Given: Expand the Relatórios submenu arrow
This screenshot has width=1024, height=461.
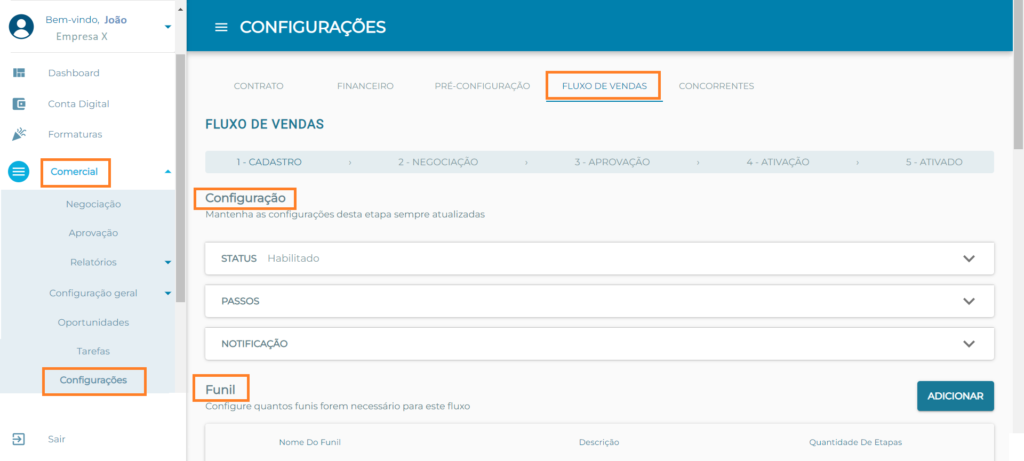Looking at the screenshot, I should 168,262.
